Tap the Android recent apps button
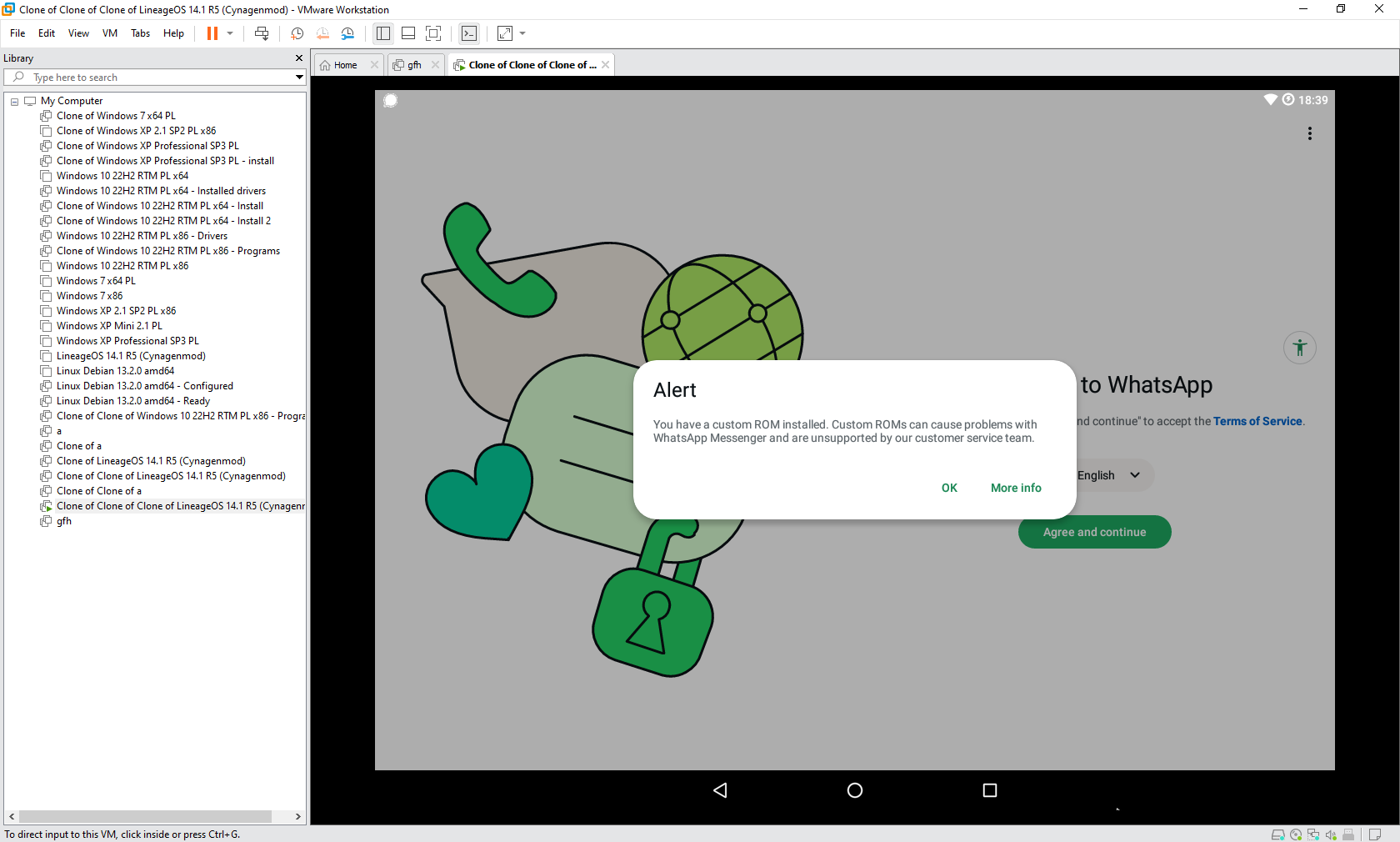Viewport: 1400px width, 842px height. (990, 790)
